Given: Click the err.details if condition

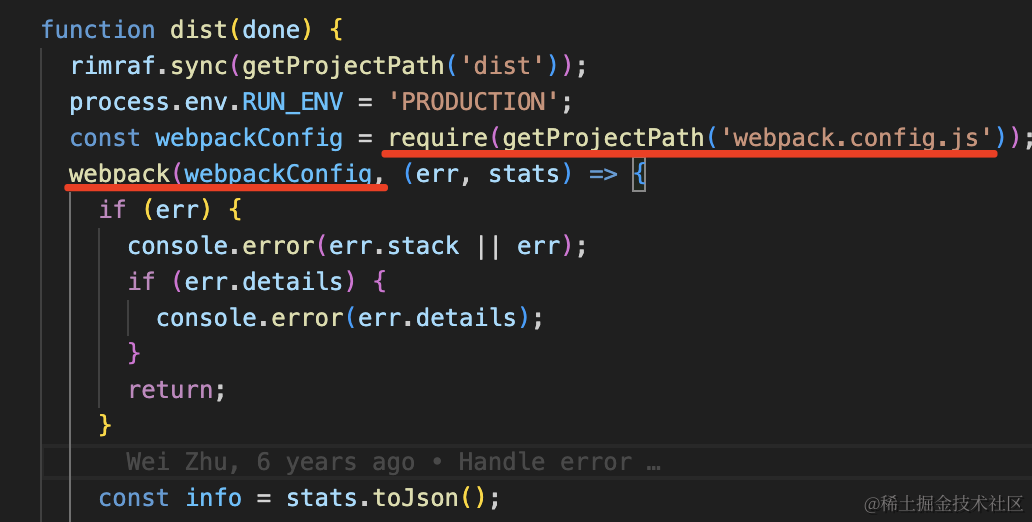Looking at the screenshot, I should (256, 282).
